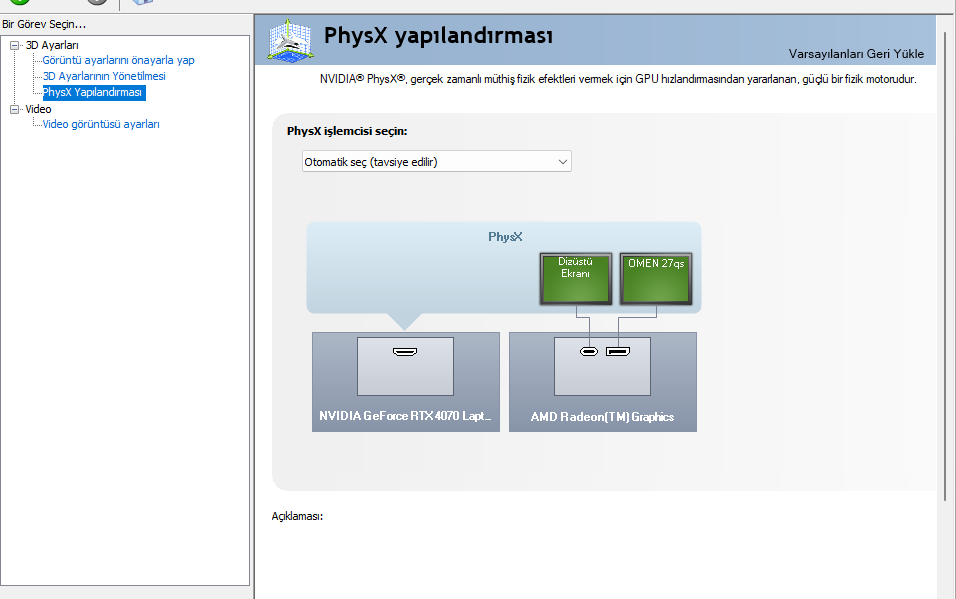Screen dimensions: 956x599
Task: Select the AMD Radeon(TM) Graphics card
Action: pyautogui.click(x=602, y=382)
